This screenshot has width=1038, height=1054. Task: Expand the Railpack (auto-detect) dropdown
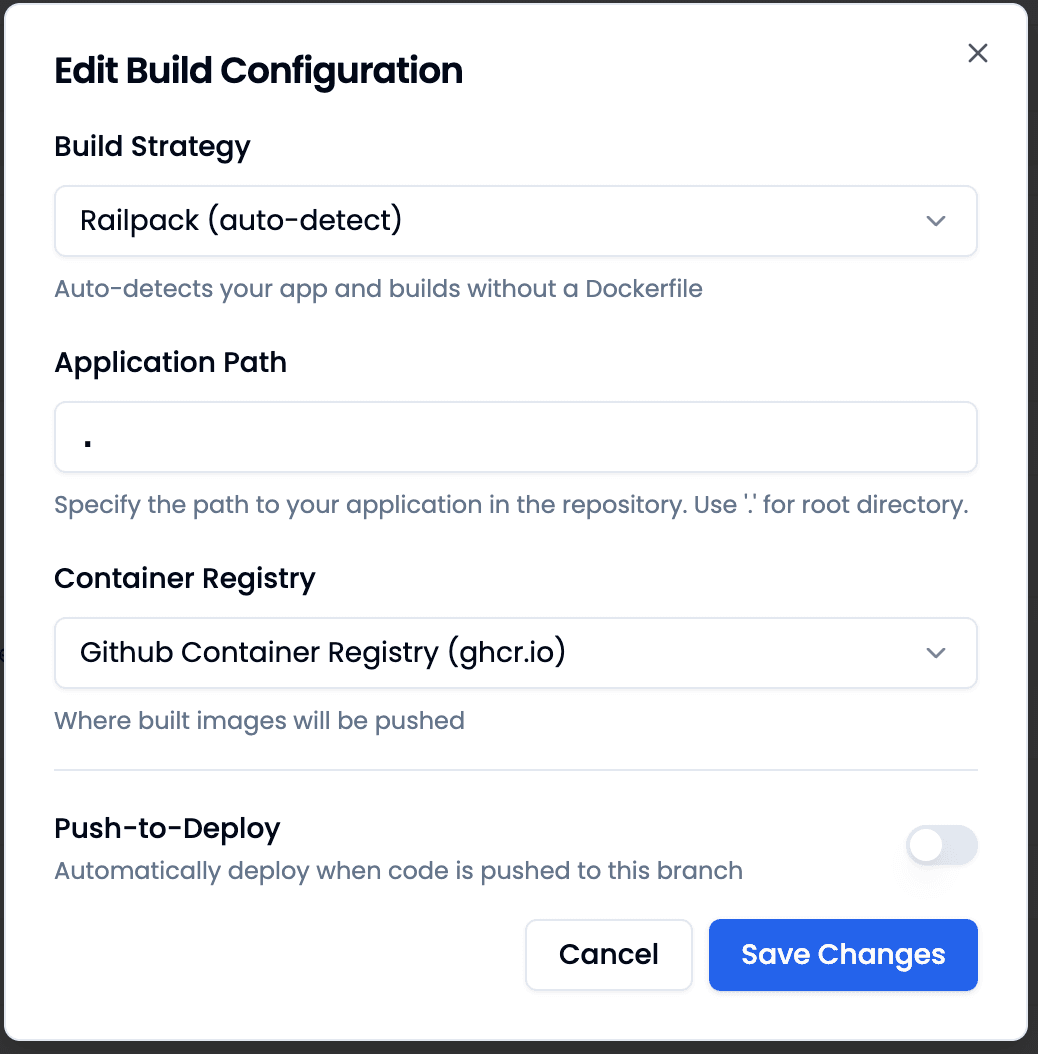(x=515, y=221)
